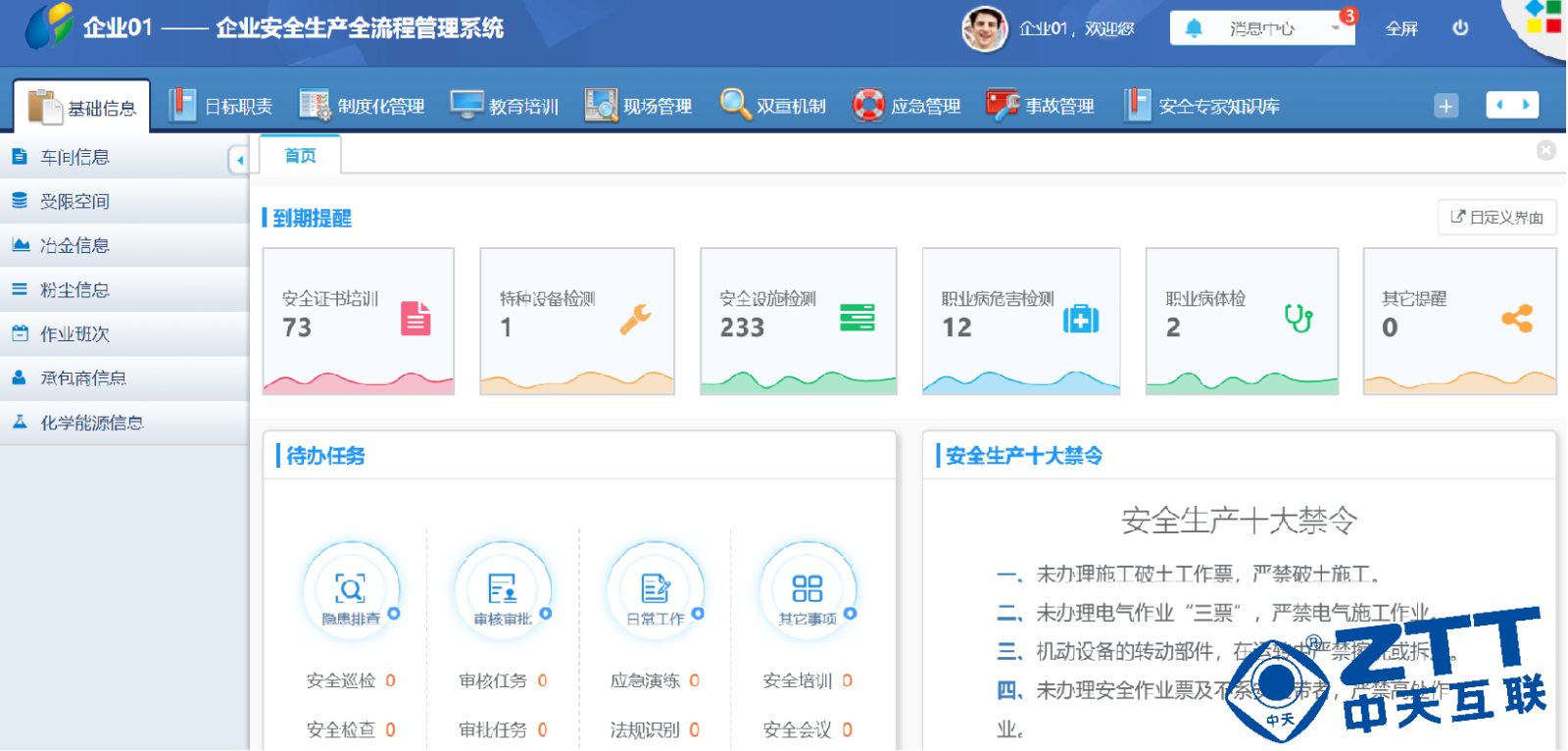The image size is (1568, 751).
Task: Select 受限空间 in sidebar
Action: pyautogui.click(x=123, y=201)
